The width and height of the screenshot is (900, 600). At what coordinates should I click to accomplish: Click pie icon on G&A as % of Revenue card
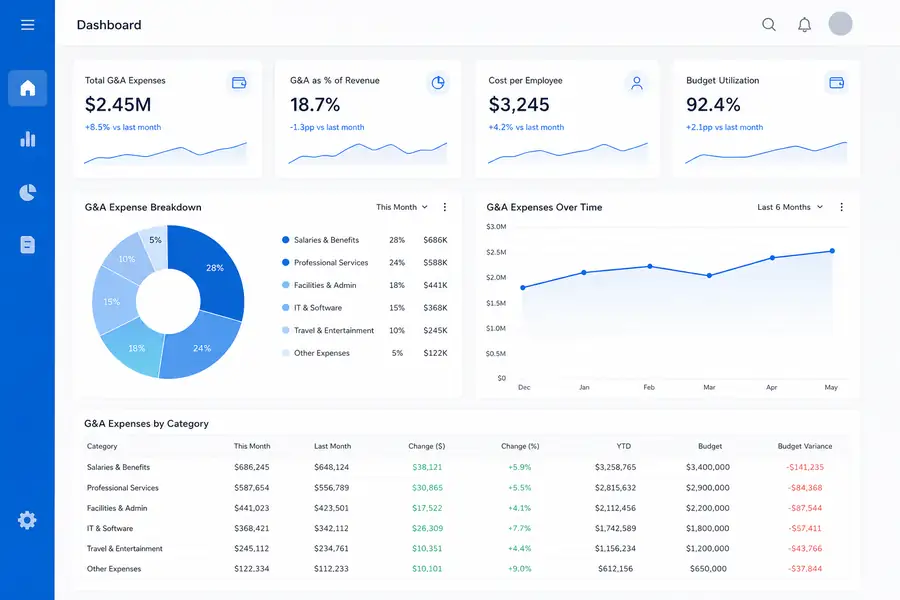tap(438, 83)
